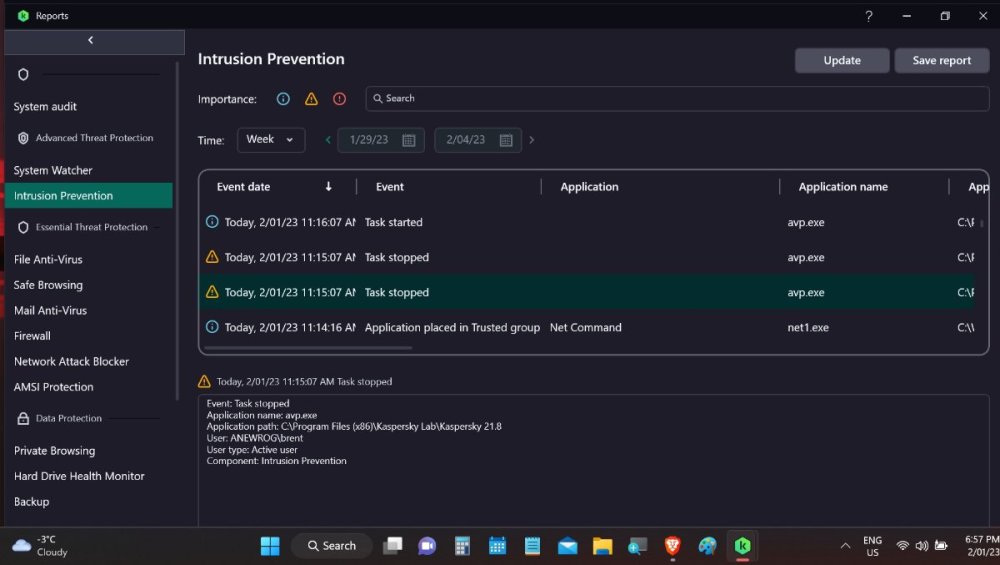Select the first 11:15:07 Task stopped row

coord(587,257)
